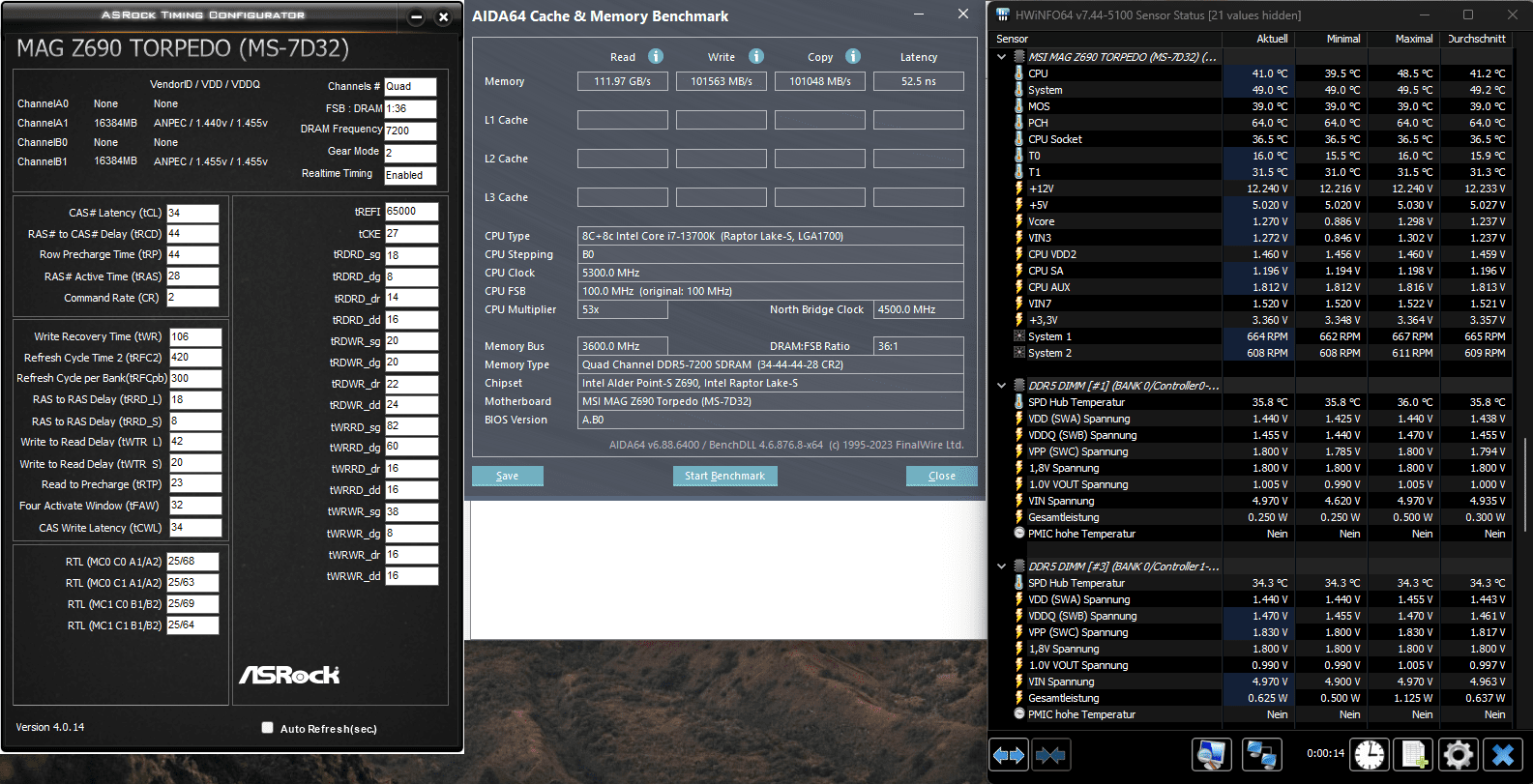Viewport: 1533px width, 784px height.
Task: Click the Durchschnitt column header
Action: coord(1476,39)
